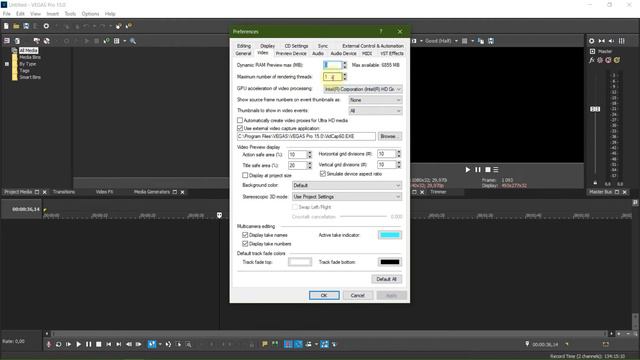Click stepper on Maximum number of rendering threads
640x360 pixels.
[345, 77]
